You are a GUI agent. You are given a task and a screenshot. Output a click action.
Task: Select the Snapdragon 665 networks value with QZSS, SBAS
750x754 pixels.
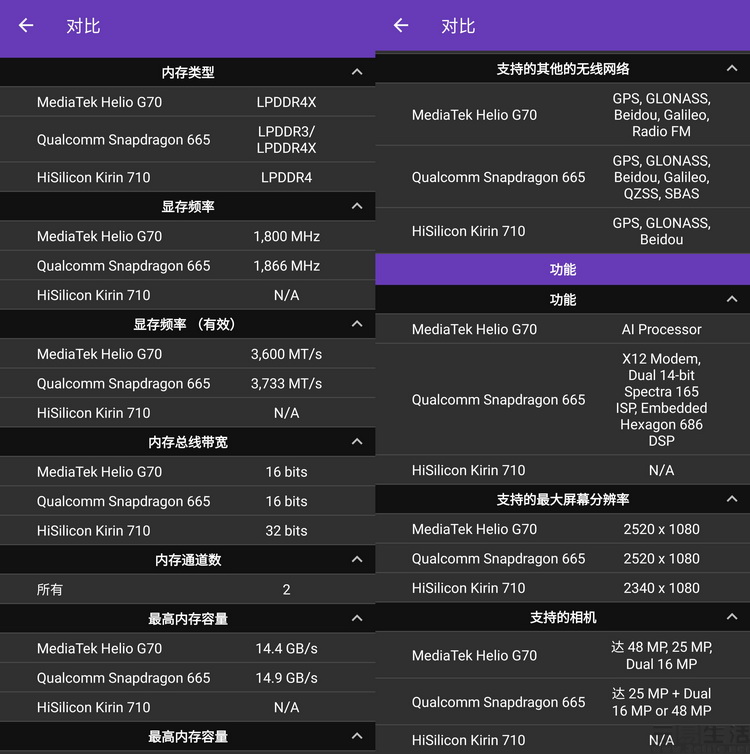coord(662,177)
